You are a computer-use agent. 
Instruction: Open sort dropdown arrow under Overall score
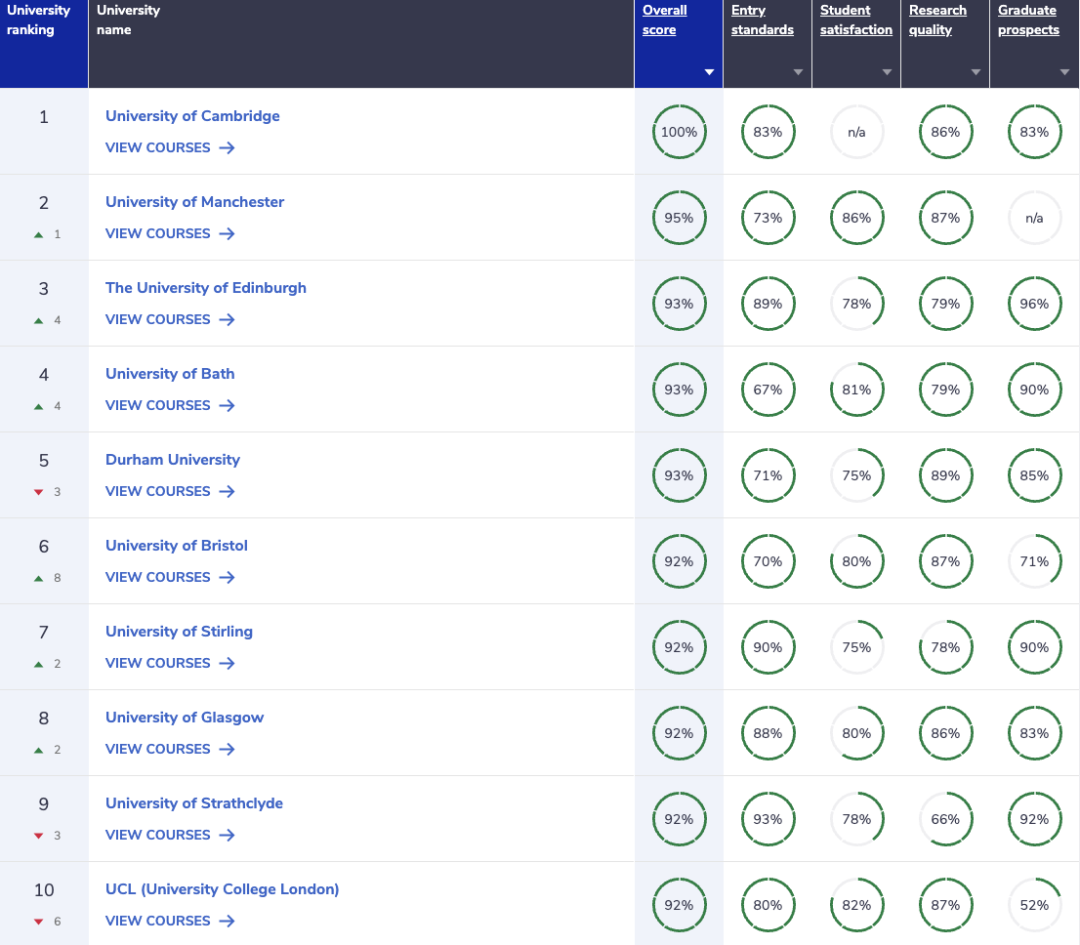click(x=709, y=72)
